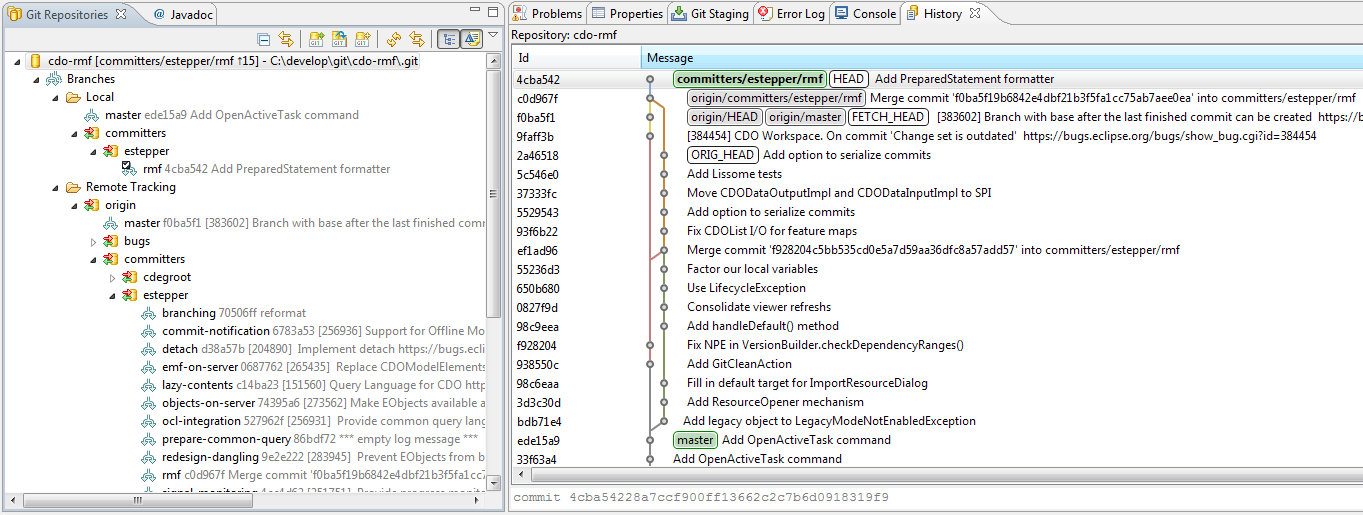Click Add Existing Git Repository icon
1363x515 pixels.
pos(316,40)
